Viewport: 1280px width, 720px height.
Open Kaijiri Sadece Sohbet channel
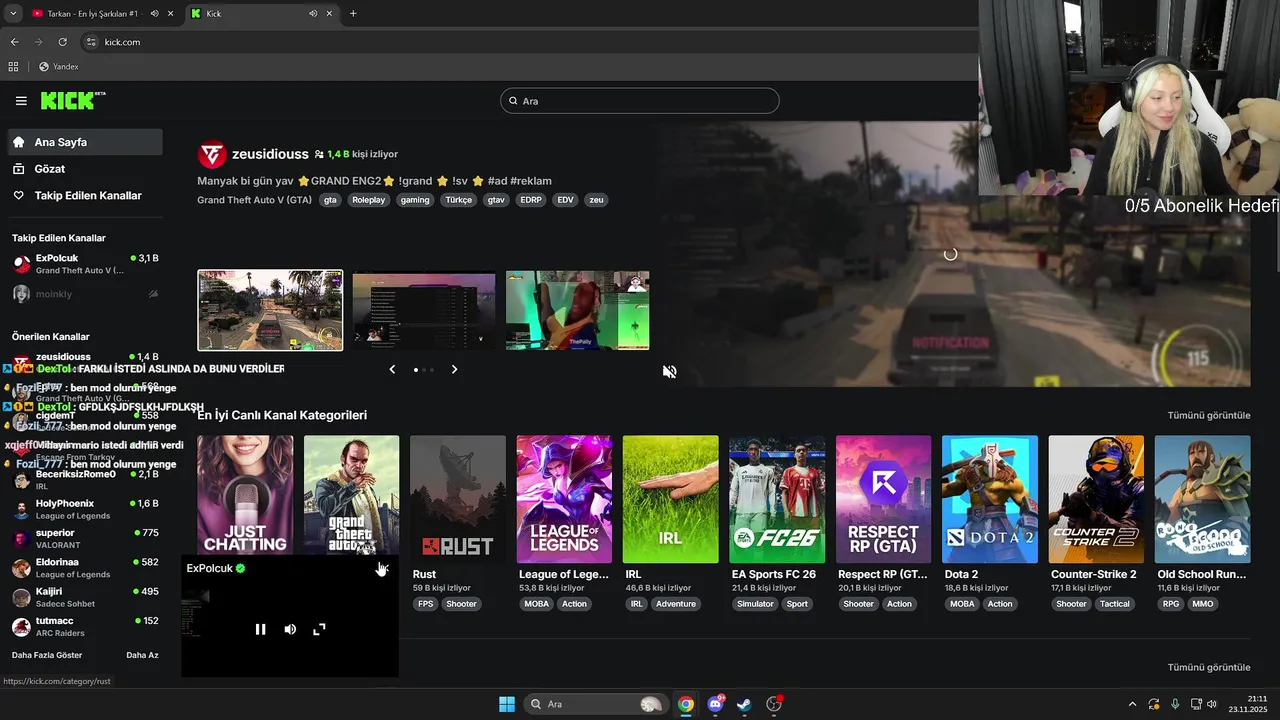pyautogui.click(x=85, y=597)
